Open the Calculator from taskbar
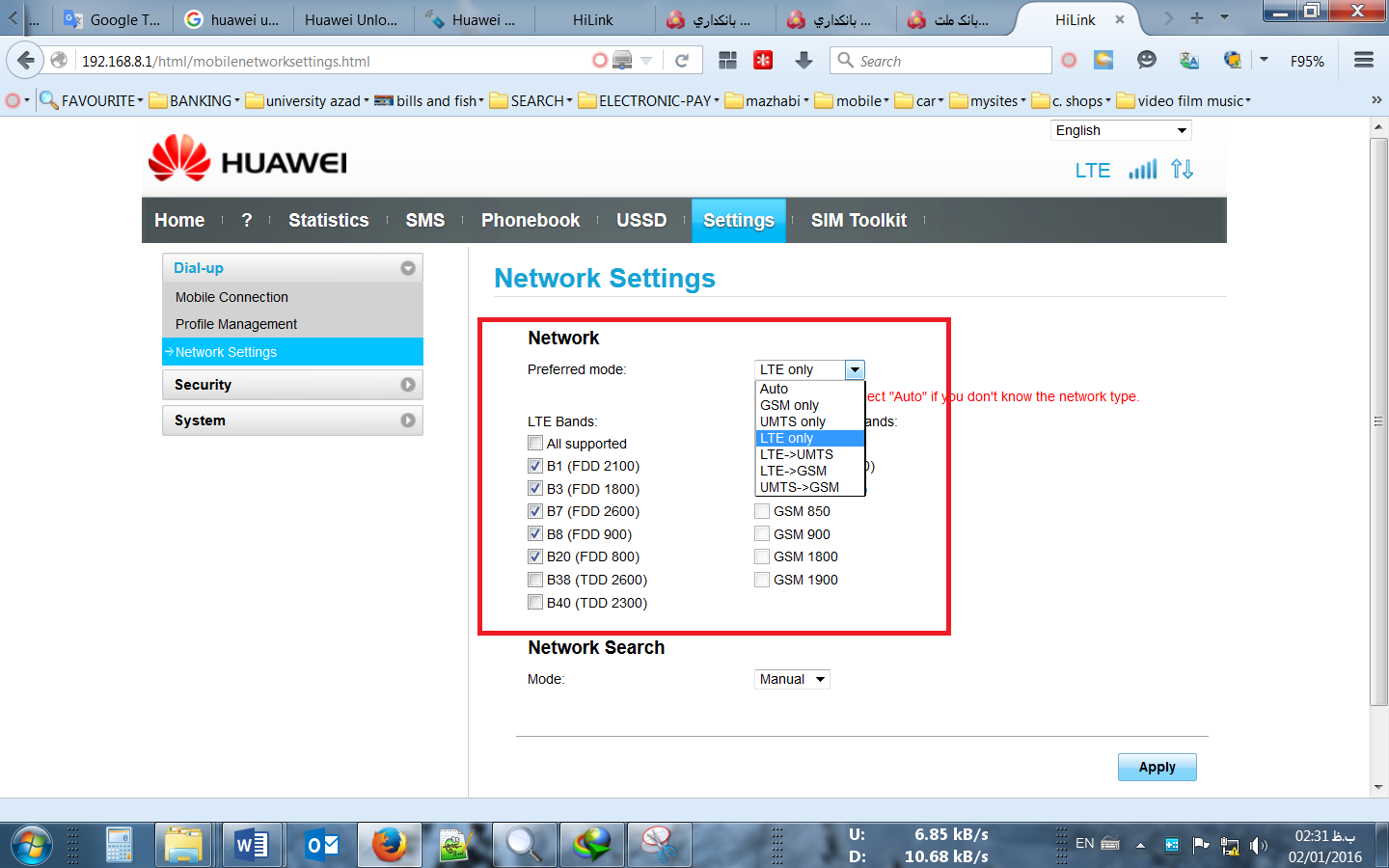 (x=120, y=845)
